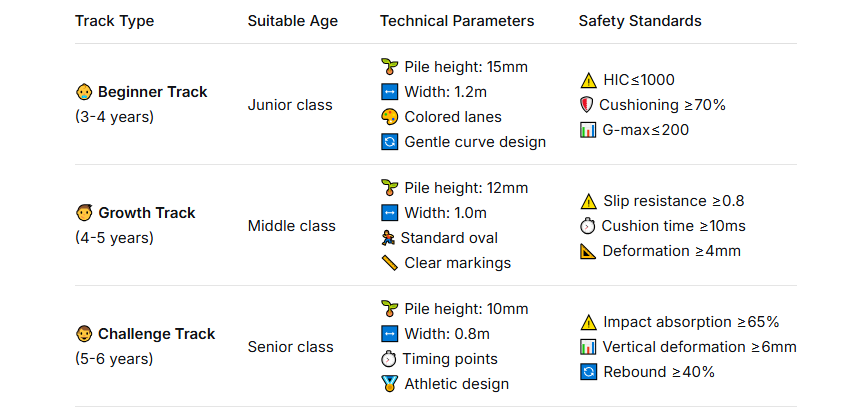This screenshot has height=414, width=852.
Task: Click the bar chart icon beside G-max≤200
Action: click(588, 129)
